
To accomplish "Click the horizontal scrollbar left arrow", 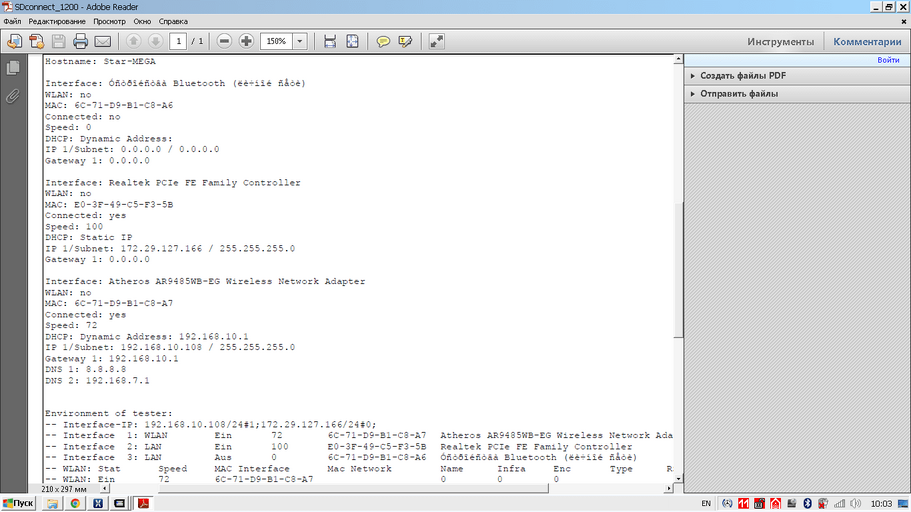I will point(105,489).
